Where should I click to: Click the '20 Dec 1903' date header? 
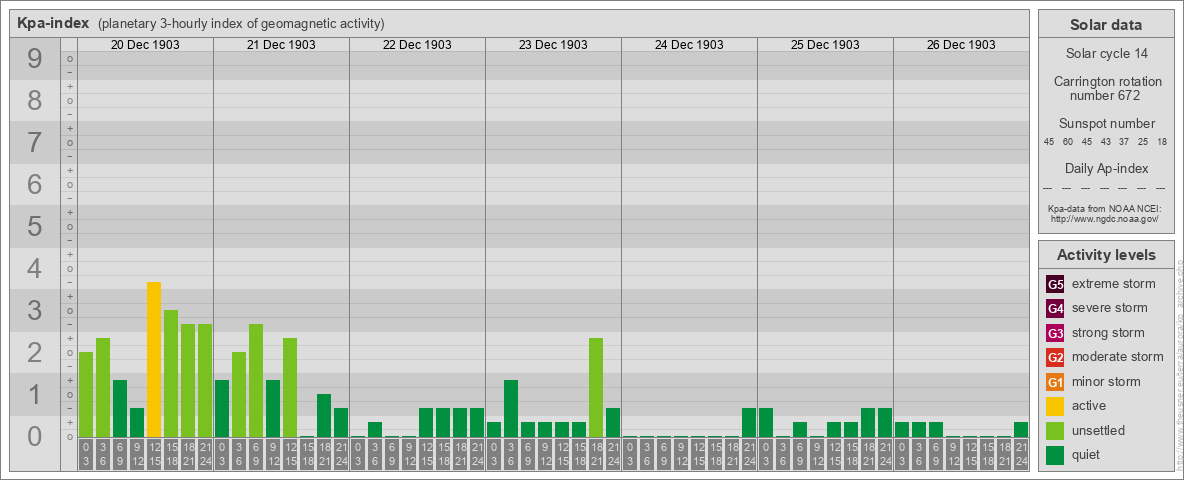pyautogui.click(x=145, y=45)
